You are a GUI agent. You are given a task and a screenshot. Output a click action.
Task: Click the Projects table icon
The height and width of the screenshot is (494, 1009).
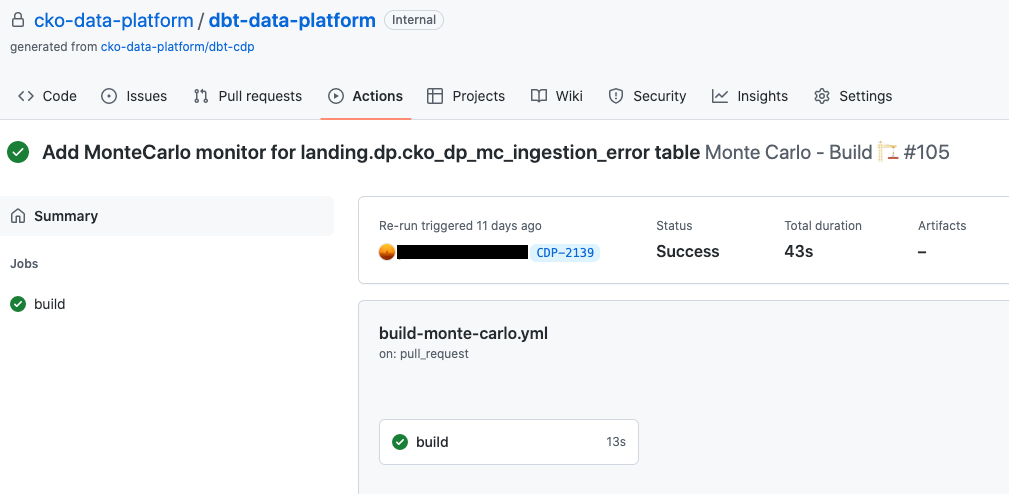435,96
